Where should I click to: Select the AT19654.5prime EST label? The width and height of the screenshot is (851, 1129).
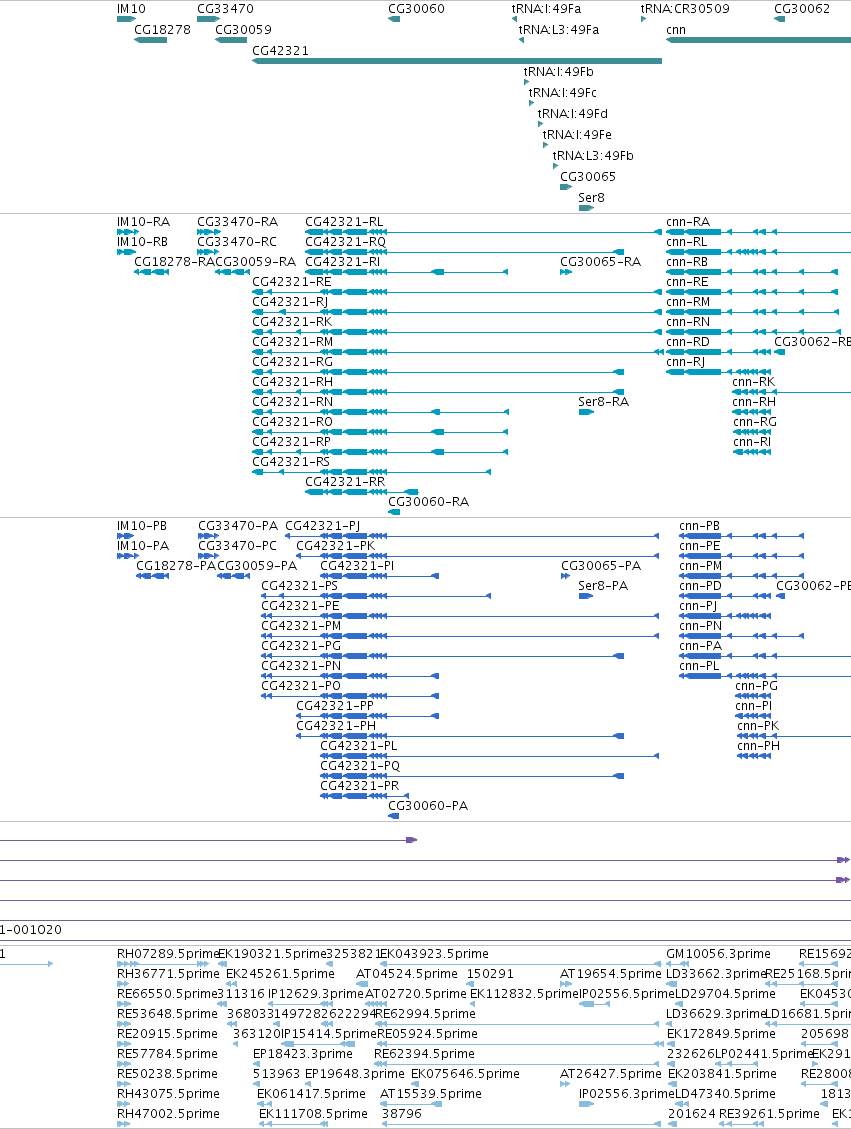[x=611, y=974]
